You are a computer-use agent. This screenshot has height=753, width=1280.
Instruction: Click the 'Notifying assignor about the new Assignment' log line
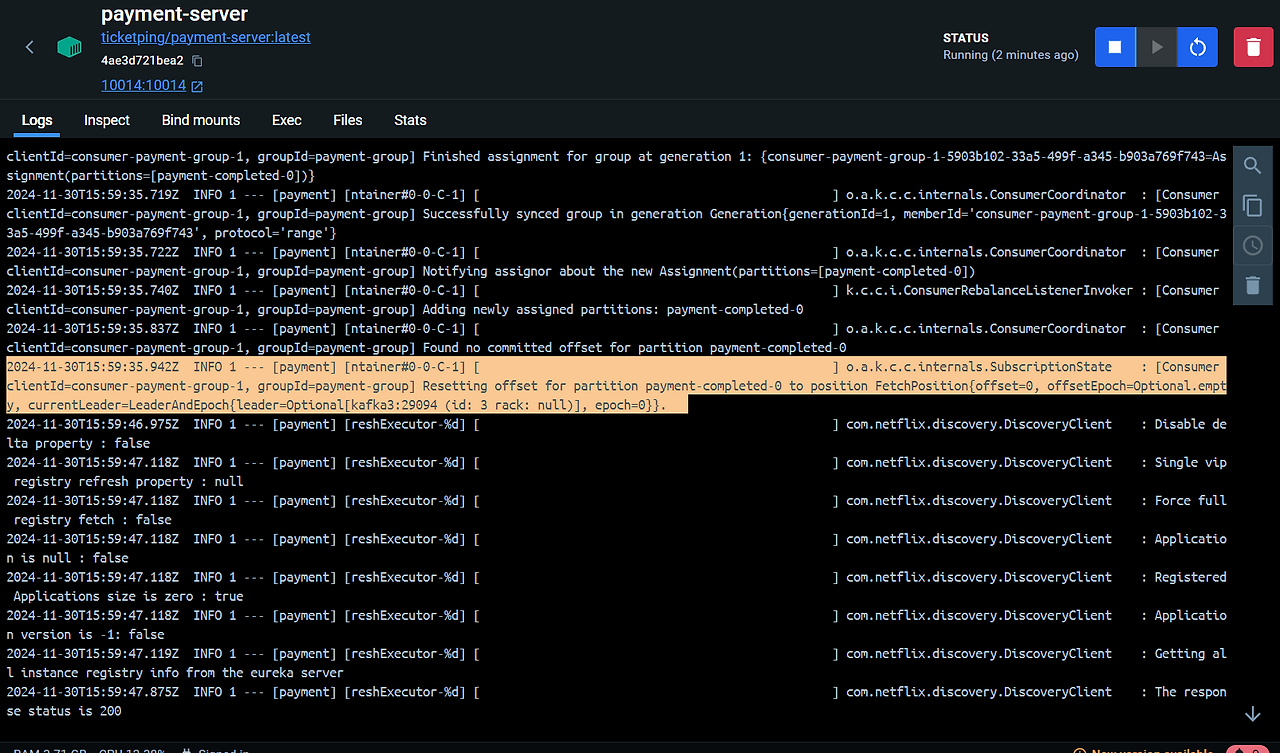(x=613, y=262)
